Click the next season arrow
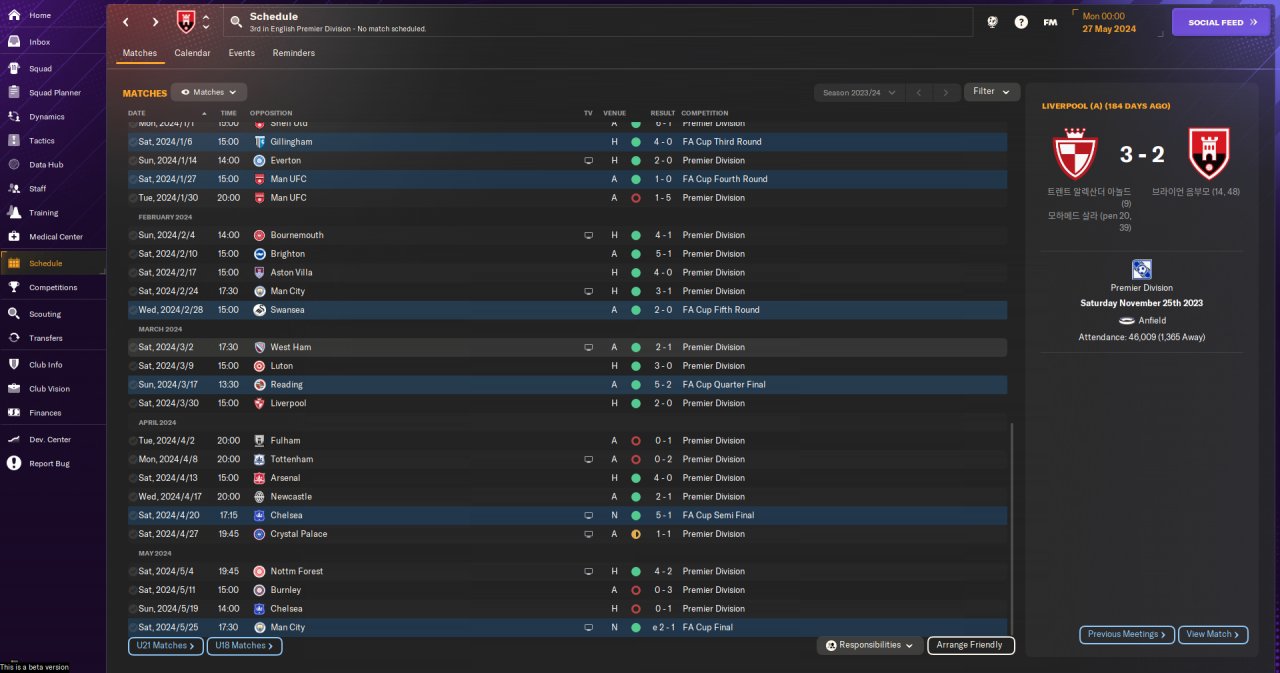1280x673 pixels. click(945, 92)
